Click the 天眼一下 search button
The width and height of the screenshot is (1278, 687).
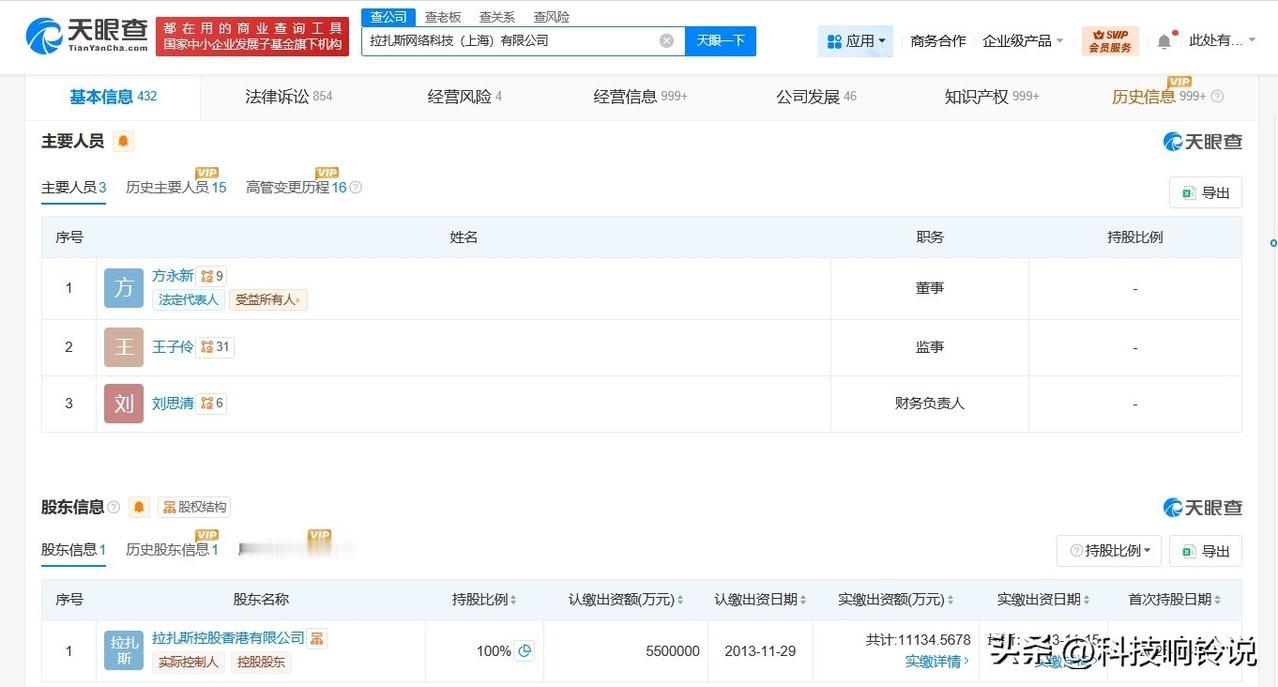click(x=721, y=41)
